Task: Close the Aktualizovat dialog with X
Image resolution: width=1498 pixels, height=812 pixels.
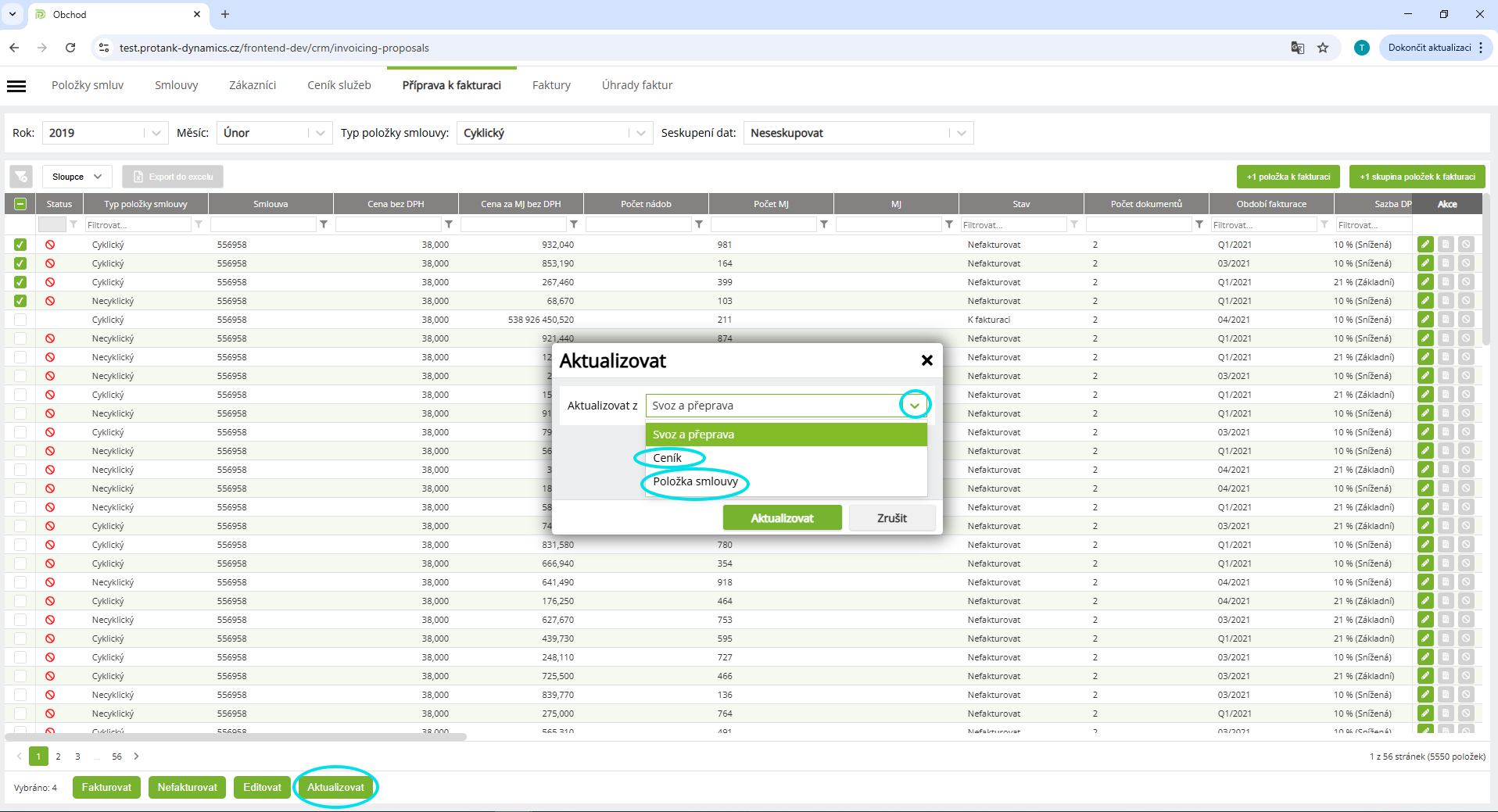Action: [927, 360]
